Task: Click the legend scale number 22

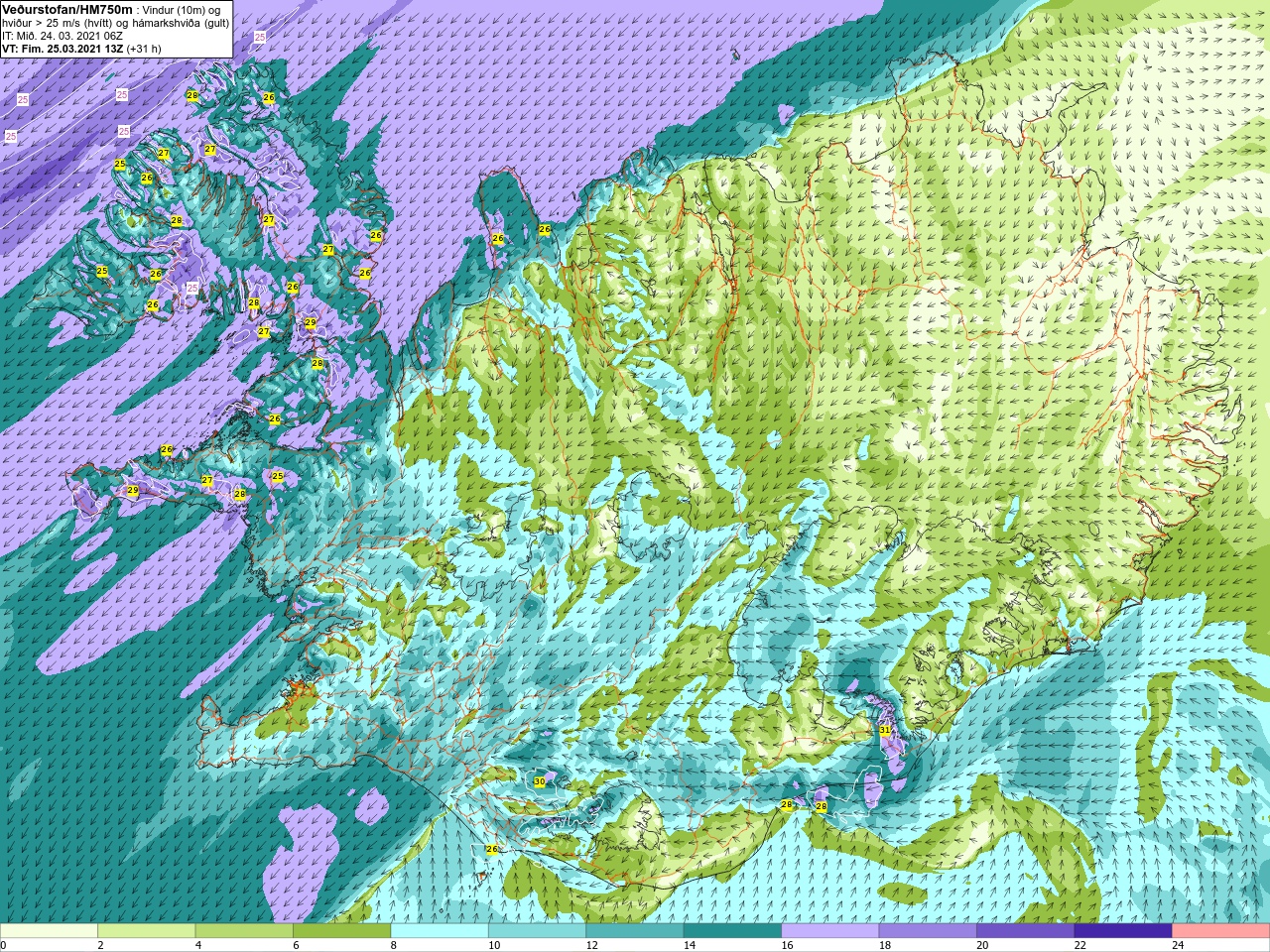Action: coord(1080,945)
